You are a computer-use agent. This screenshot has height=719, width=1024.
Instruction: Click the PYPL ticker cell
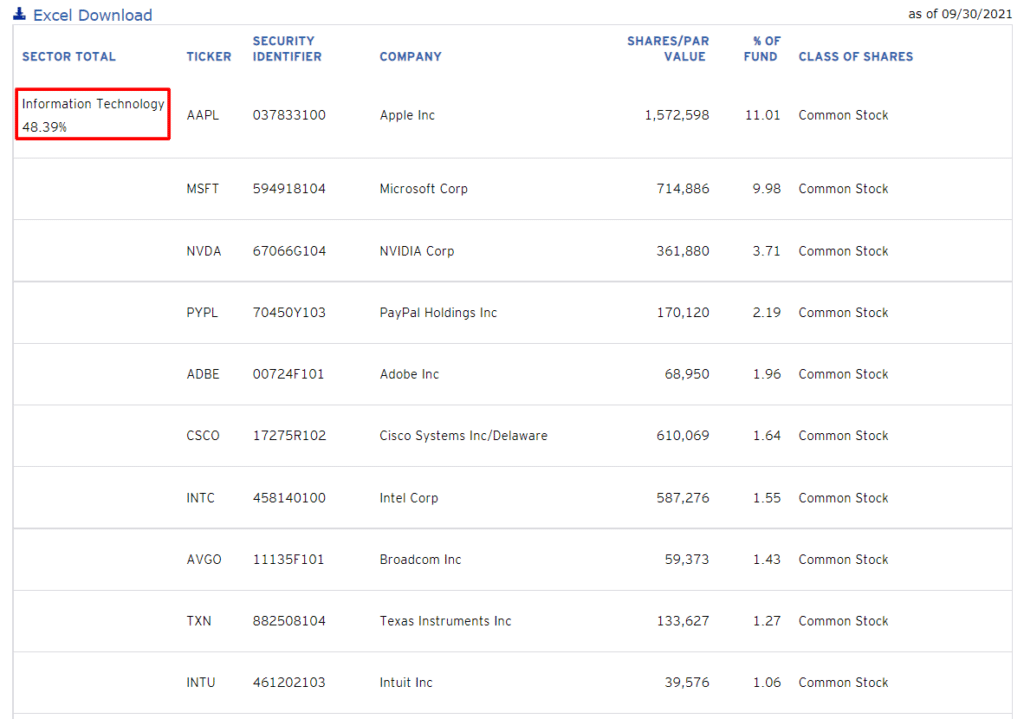(x=202, y=313)
